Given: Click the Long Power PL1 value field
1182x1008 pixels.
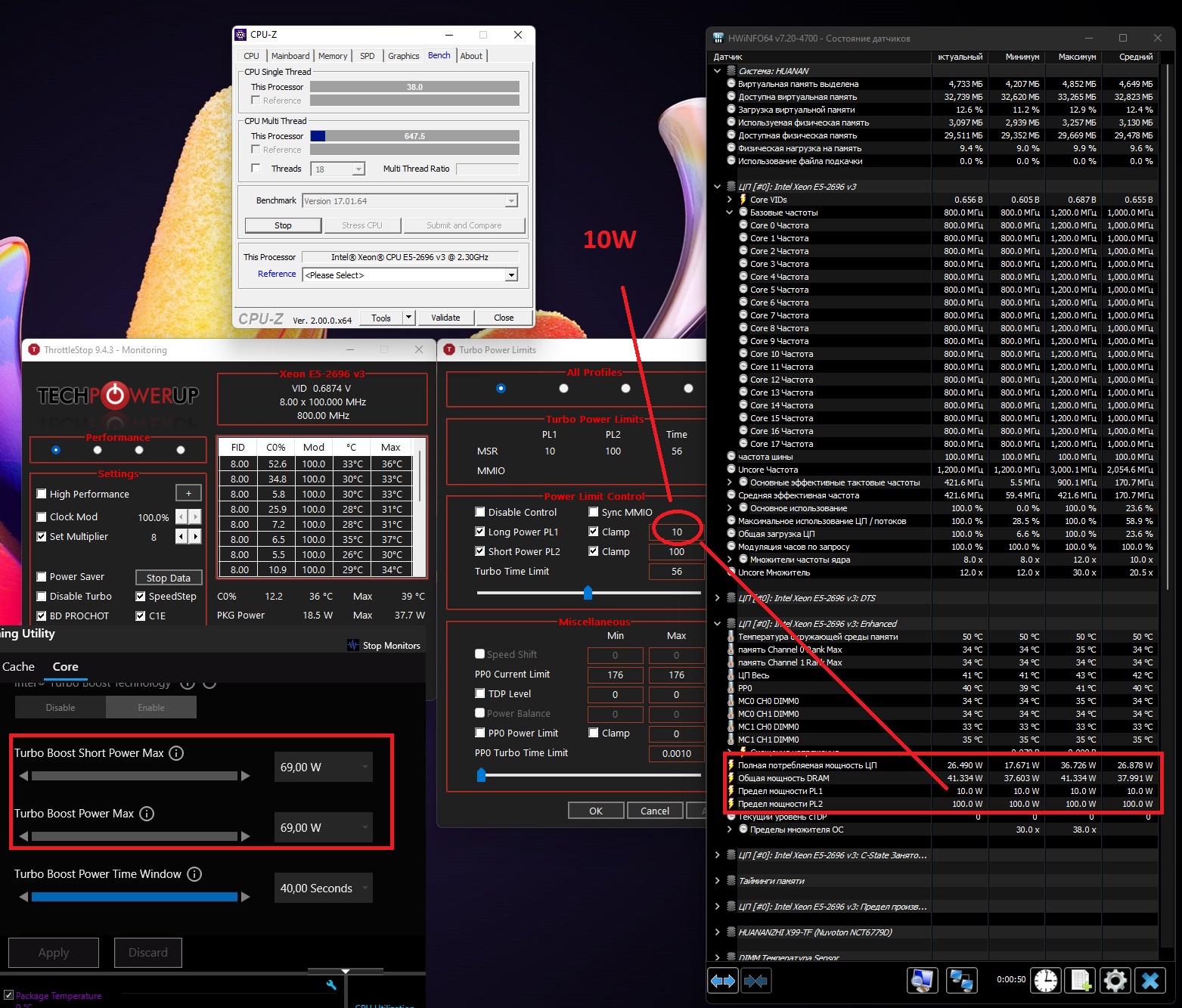Looking at the screenshot, I should click(677, 532).
